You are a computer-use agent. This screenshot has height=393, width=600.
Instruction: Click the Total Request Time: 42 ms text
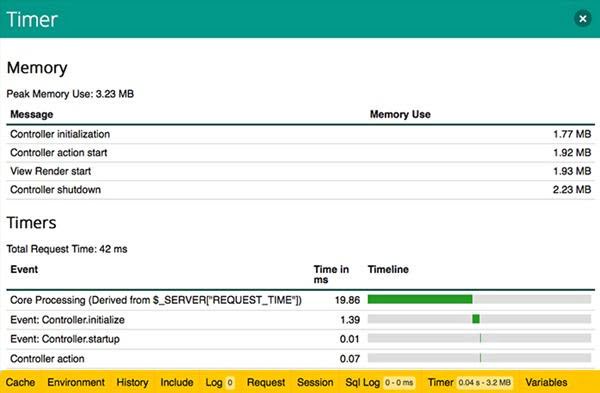tap(67, 249)
